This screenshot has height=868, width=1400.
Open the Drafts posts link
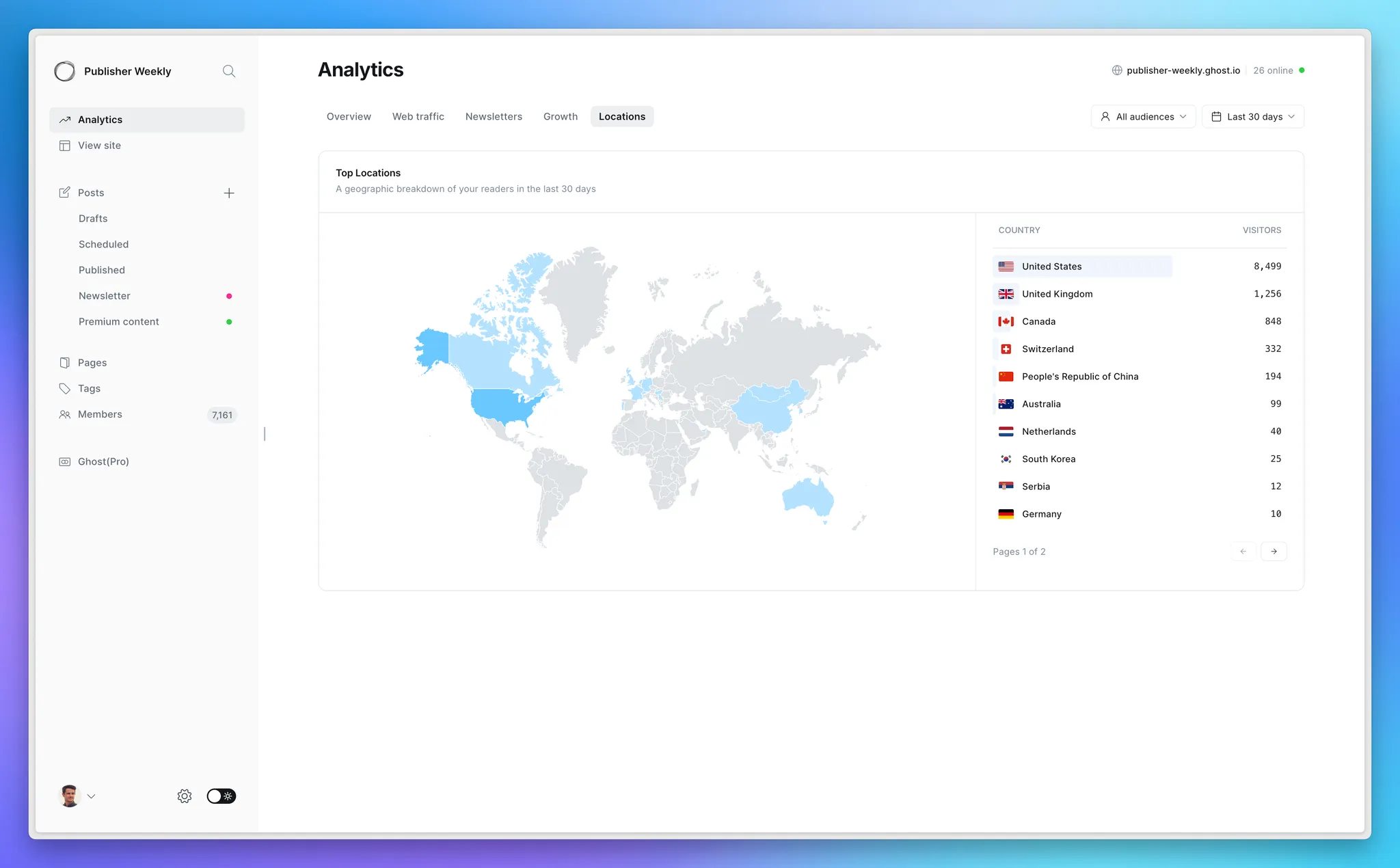[93, 219]
